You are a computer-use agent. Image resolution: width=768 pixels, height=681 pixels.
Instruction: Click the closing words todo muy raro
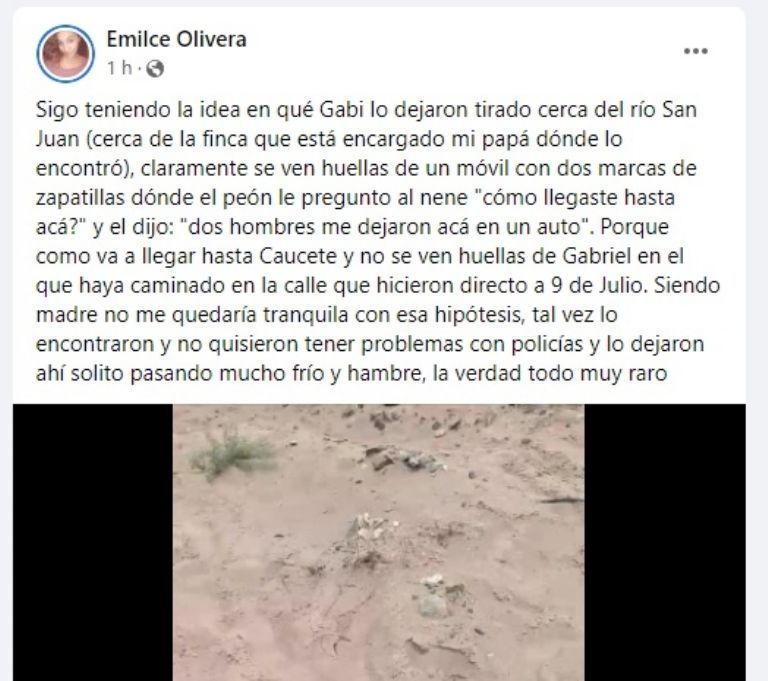pos(598,373)
